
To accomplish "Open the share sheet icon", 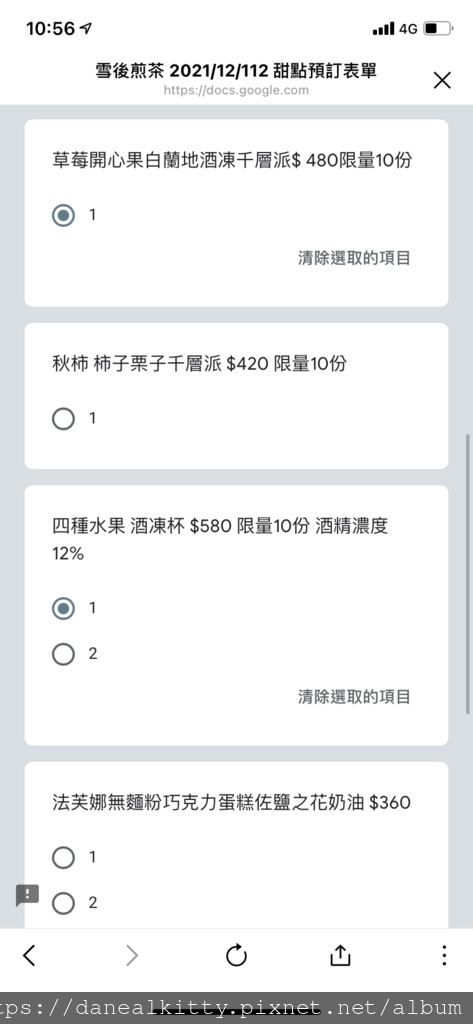I will tap(340, 955).
